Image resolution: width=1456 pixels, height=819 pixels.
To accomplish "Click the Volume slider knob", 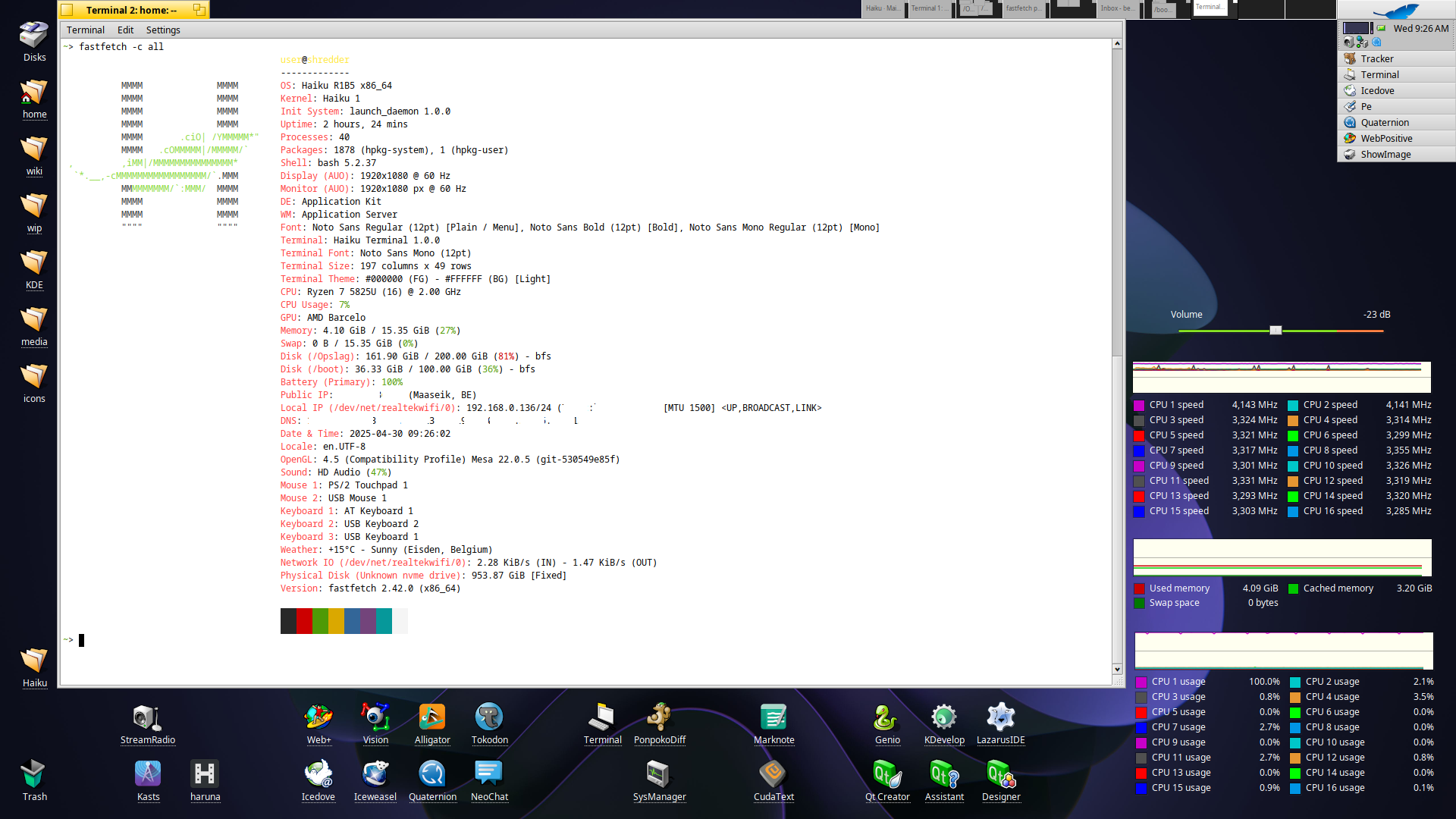I will point(1276,331).
